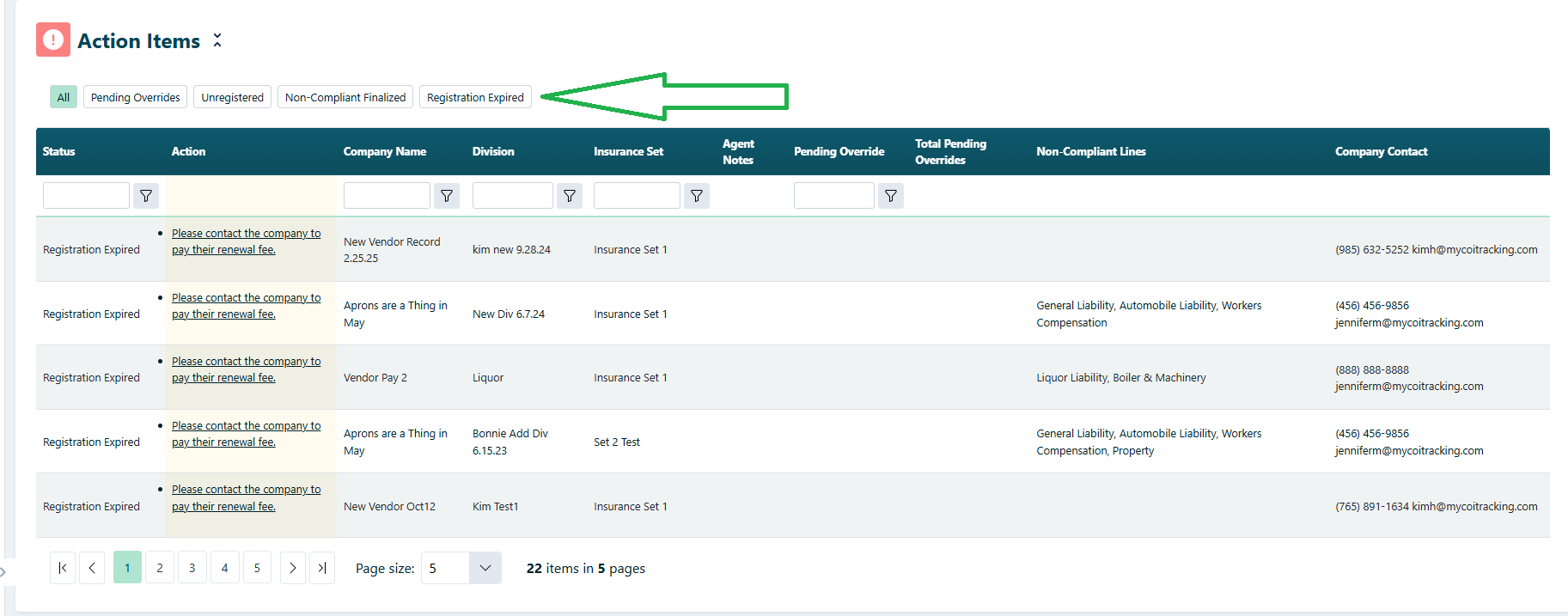Open the Status column filter funnel

pos(146,196)
